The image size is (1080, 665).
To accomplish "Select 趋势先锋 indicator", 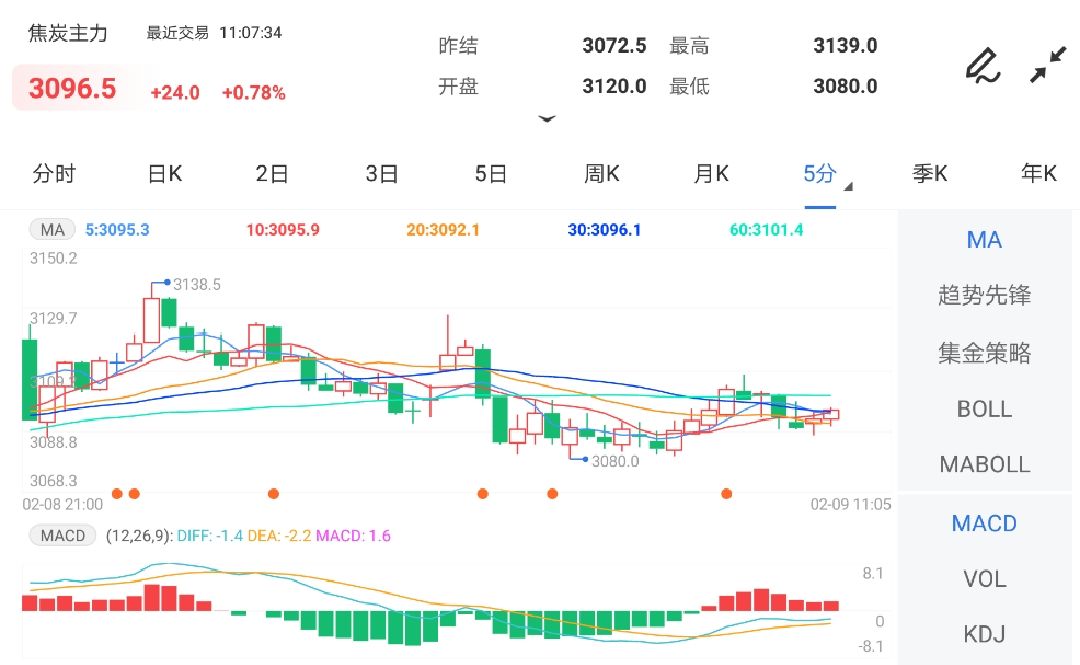I will pos(984,295).
